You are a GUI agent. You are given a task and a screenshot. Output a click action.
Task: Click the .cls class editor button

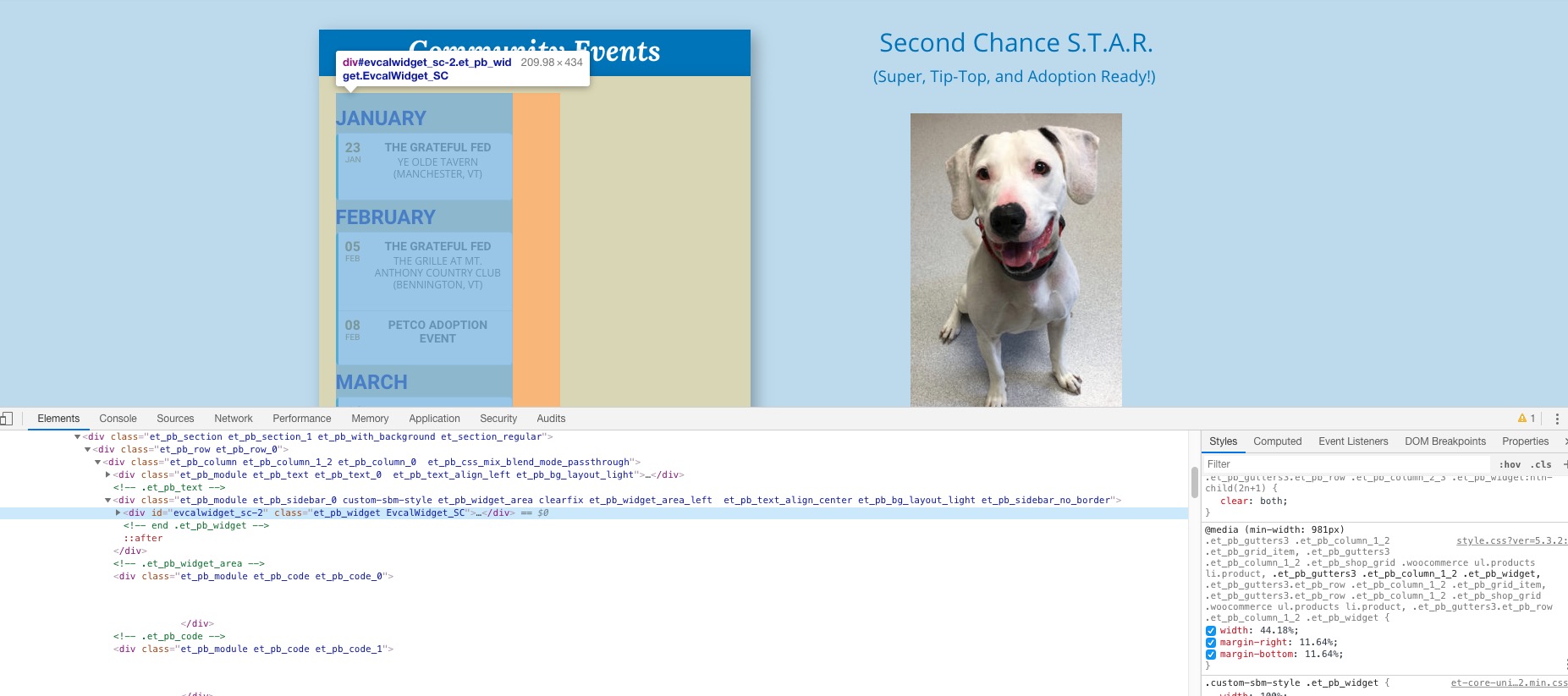click(1541, 464)
